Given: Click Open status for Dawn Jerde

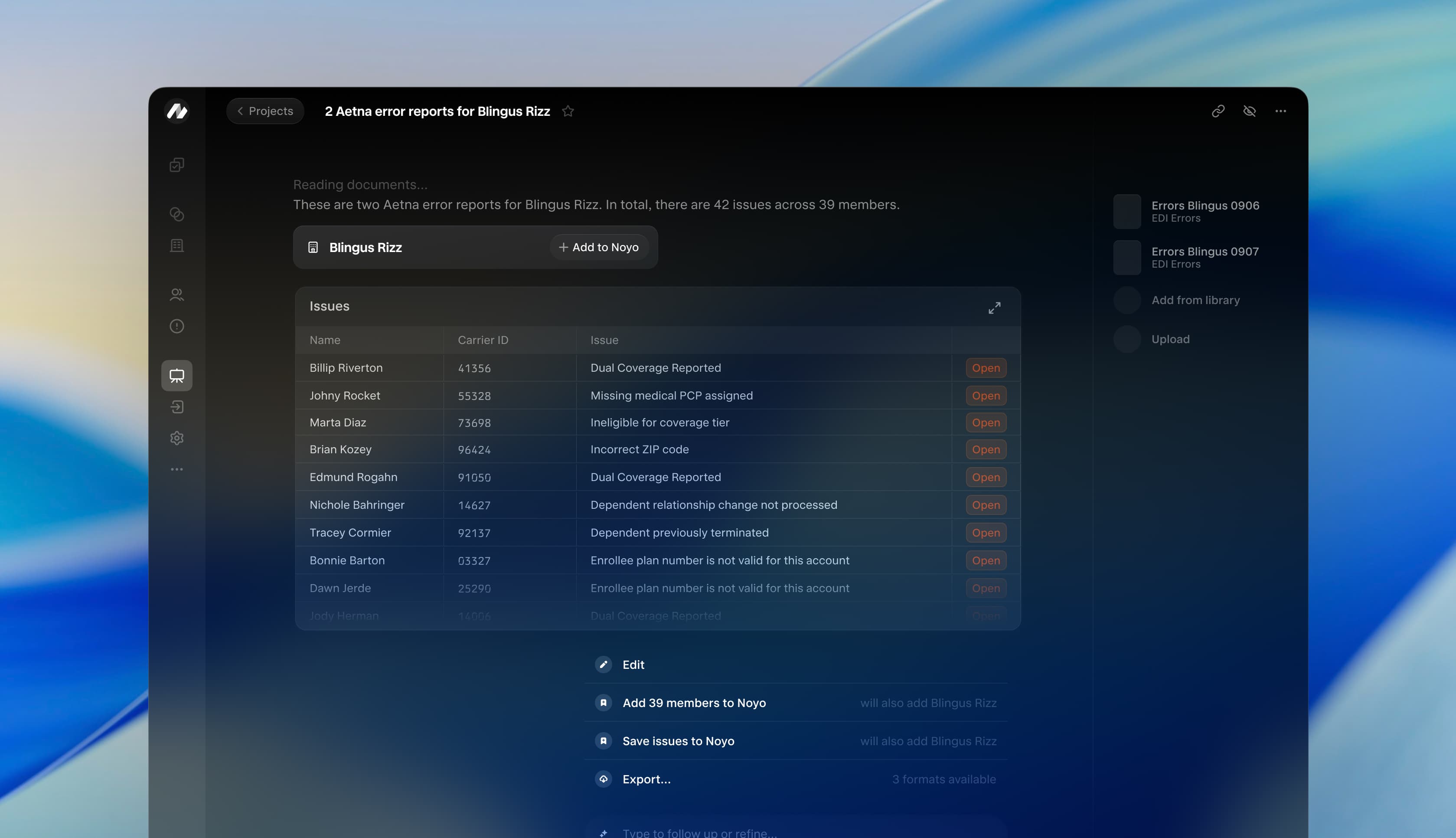Looking at the screenshot, I should pyautogui.click(x=986, y=588).
